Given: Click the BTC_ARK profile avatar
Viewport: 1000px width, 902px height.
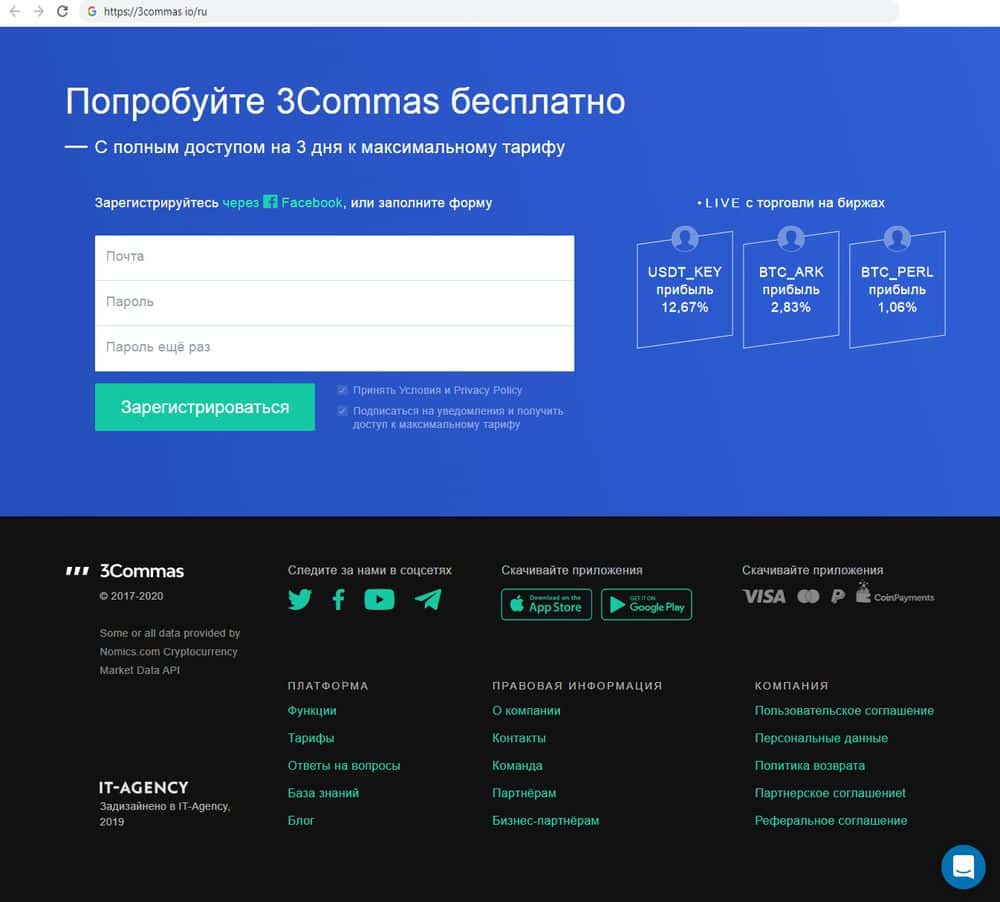Looking at the screenshot, I should point(791,239).
